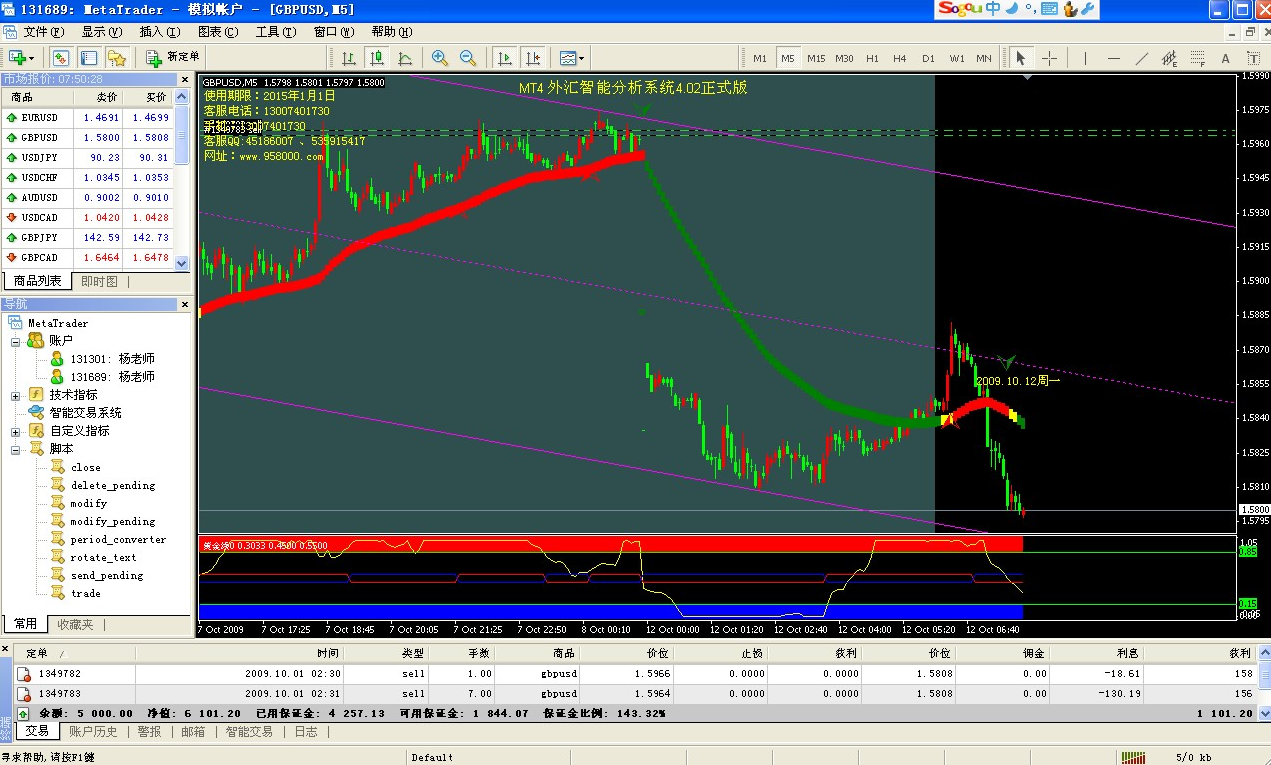Toggle the Market Watch panel icon
The height and width of the screenshot is (765, 1271).
pos(60,58)
